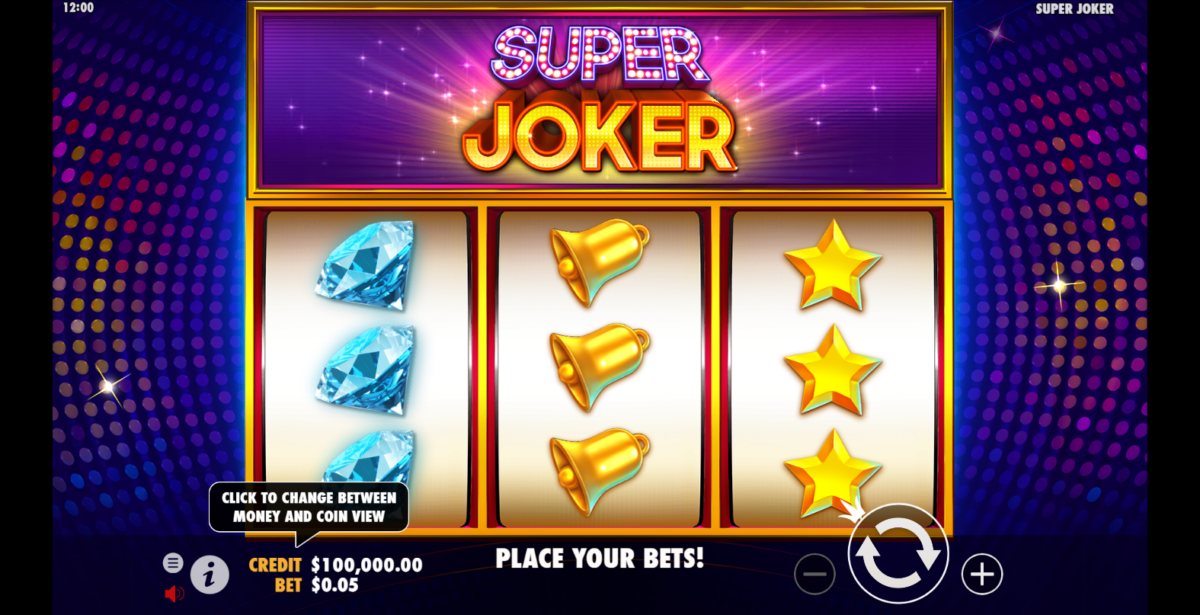Click the top star on the third reel
The width and height of the screenshot is (1200, 615).
coord(832,265)
